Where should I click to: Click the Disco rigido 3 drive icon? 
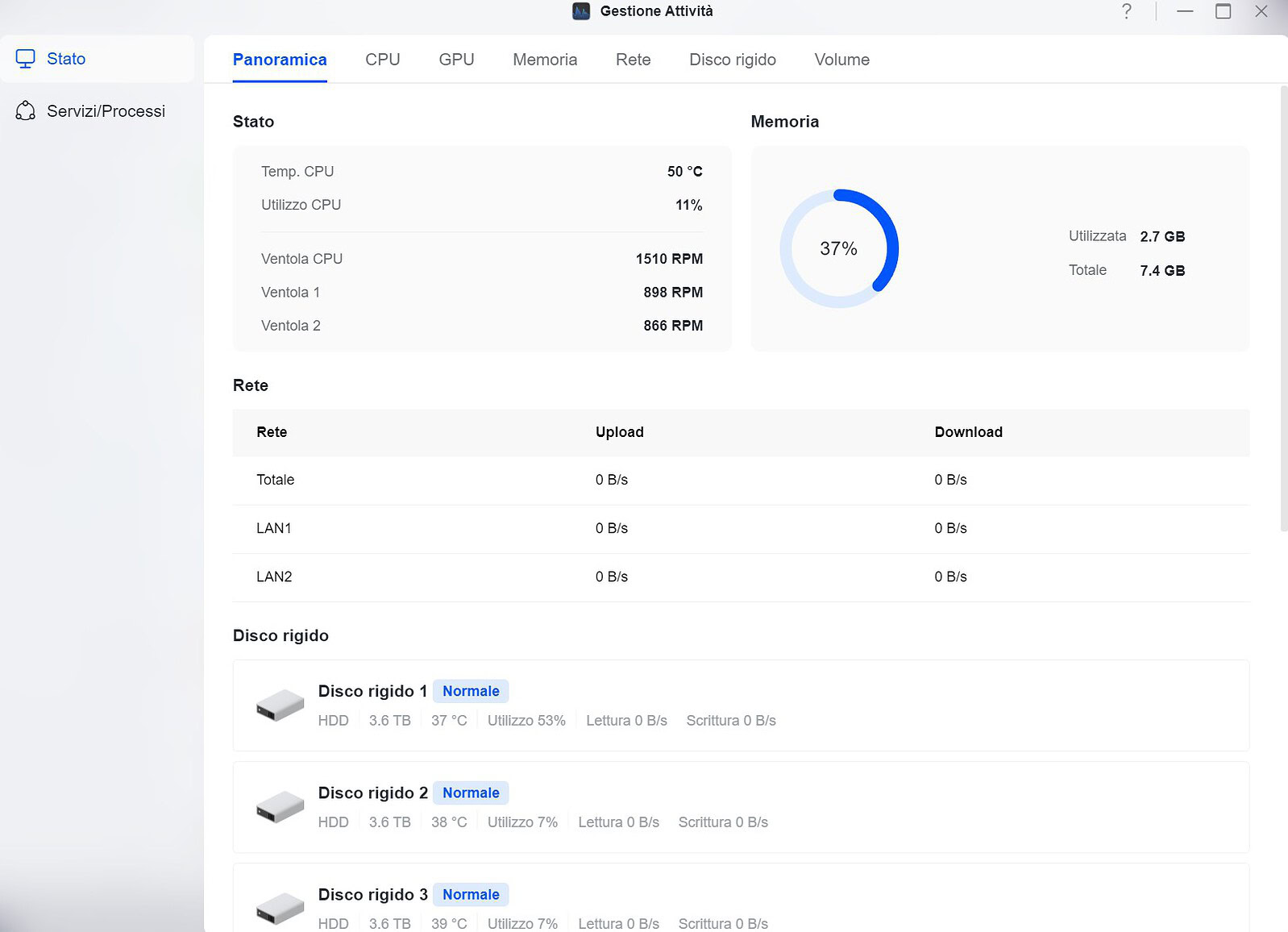(280, 909)
